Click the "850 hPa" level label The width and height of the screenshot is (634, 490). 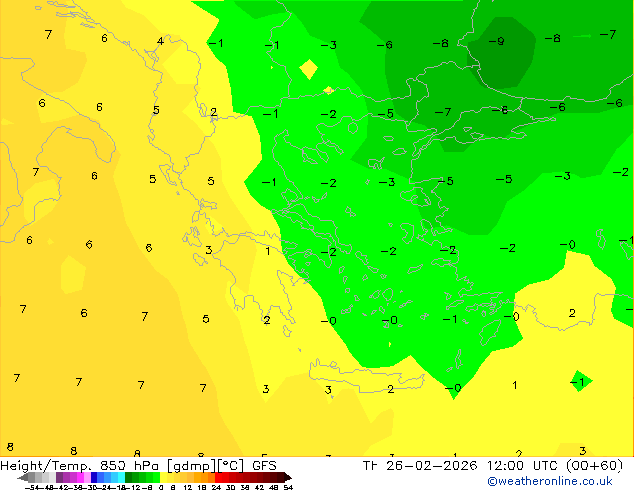click(x=129, y=466)
